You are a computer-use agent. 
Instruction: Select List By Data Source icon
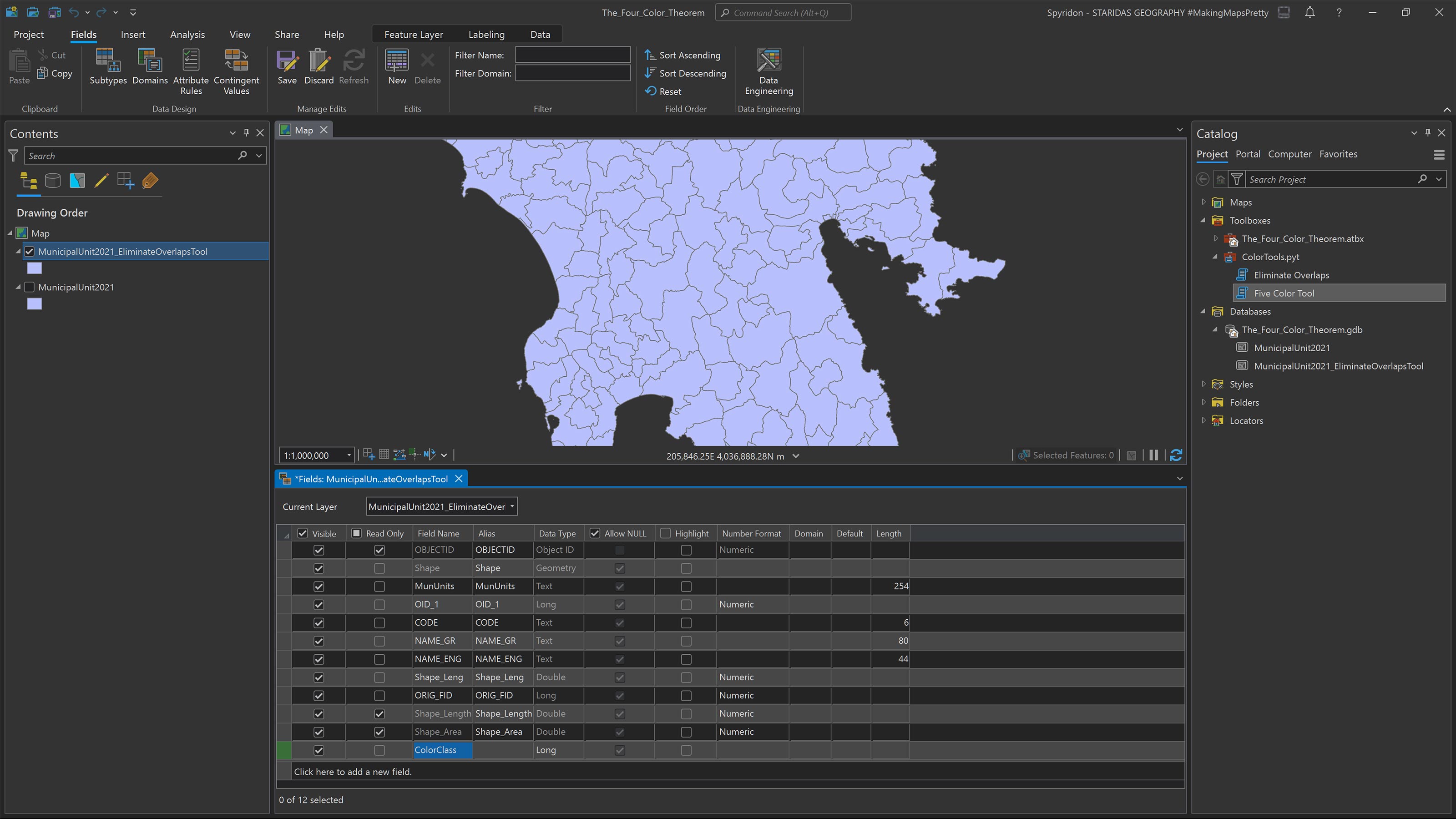(x=53, y=181)
